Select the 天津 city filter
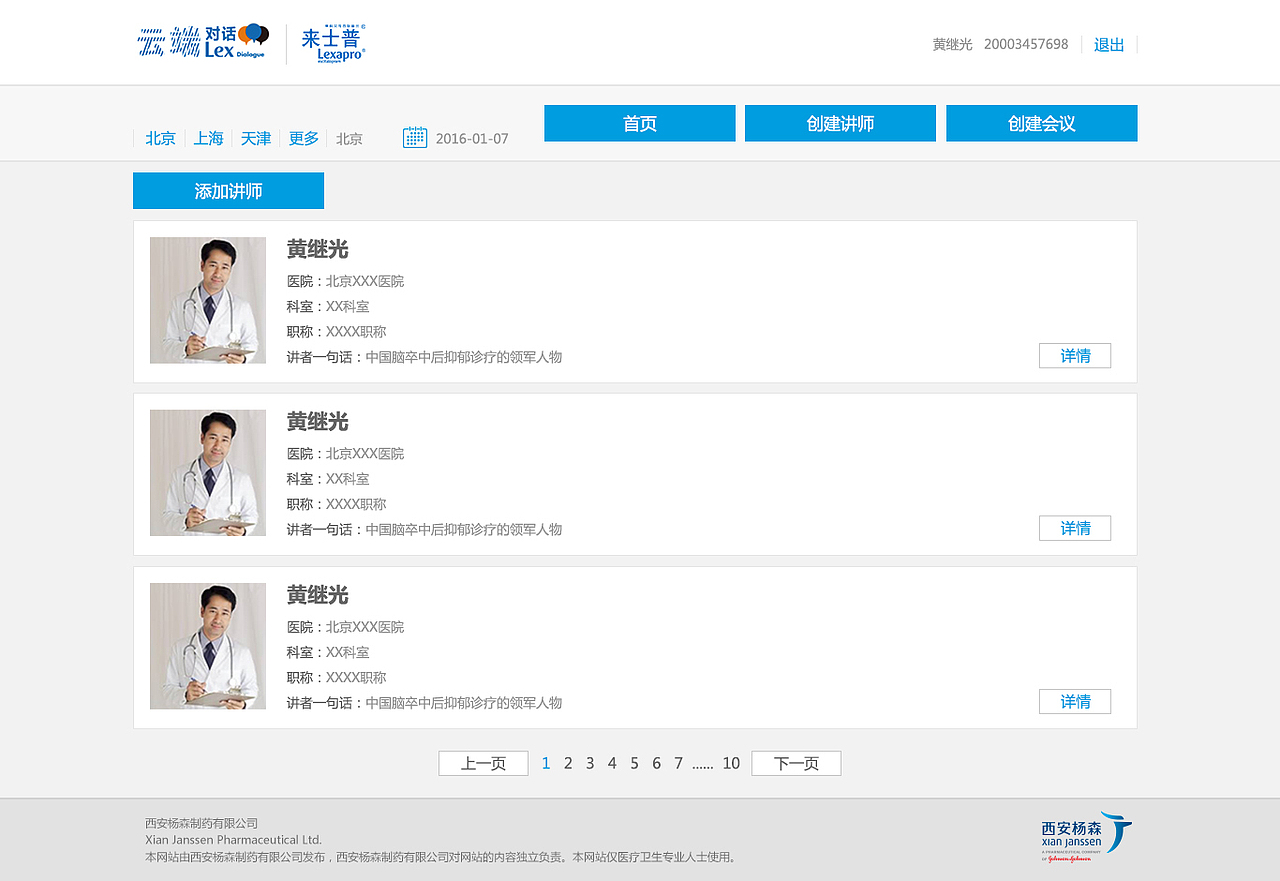The height and width of the screenshot is (881, 1280). pyautogui.click(x=255, y=138)
